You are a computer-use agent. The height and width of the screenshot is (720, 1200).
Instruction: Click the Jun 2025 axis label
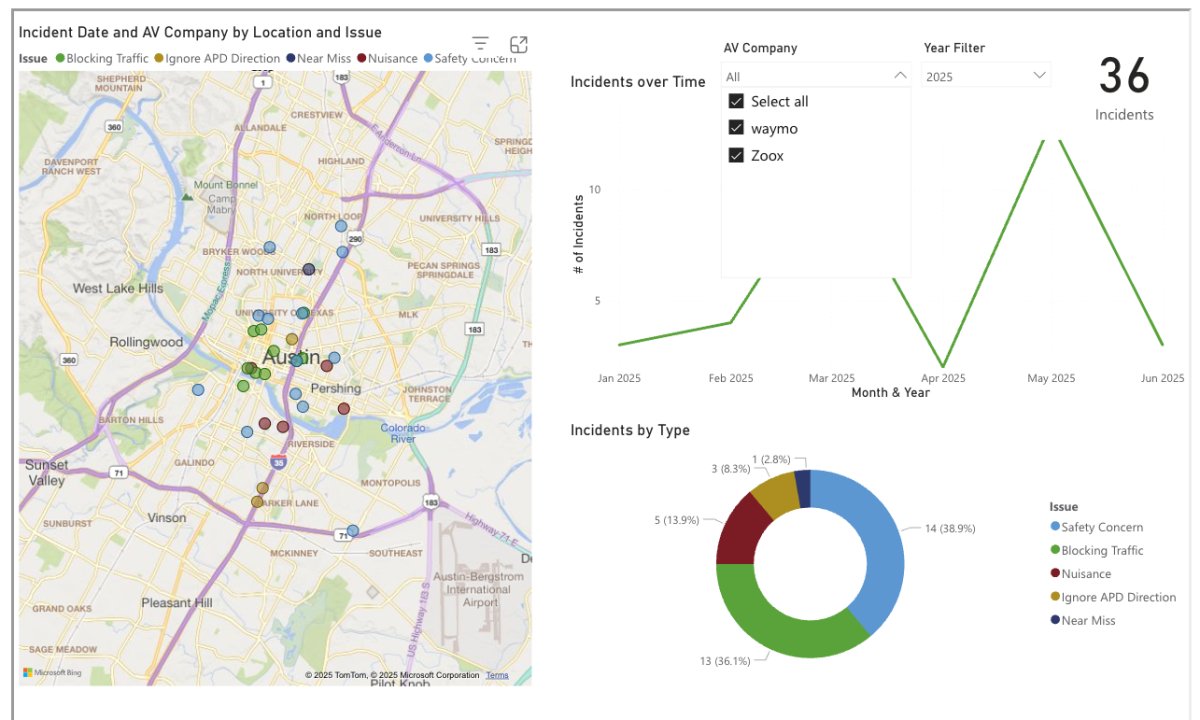click(1163, 379)
